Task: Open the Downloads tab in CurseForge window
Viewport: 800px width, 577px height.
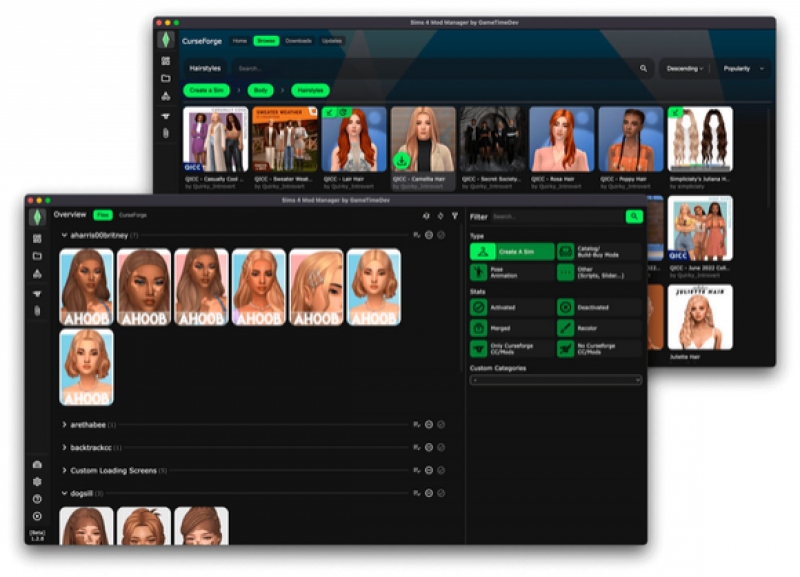Action: pos(298,41)
